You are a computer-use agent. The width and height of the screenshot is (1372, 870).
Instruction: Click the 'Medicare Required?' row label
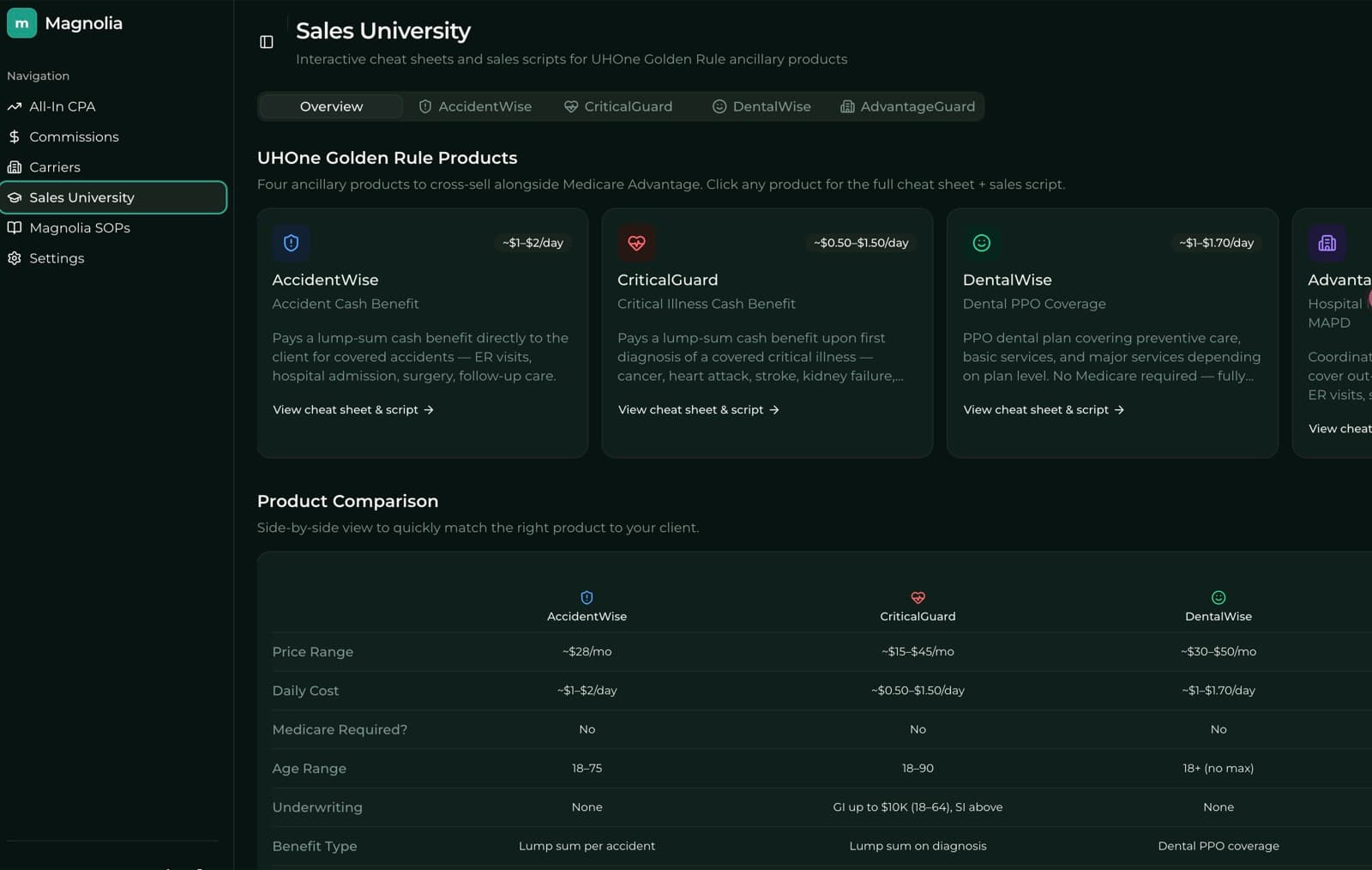tap(340, 729)
